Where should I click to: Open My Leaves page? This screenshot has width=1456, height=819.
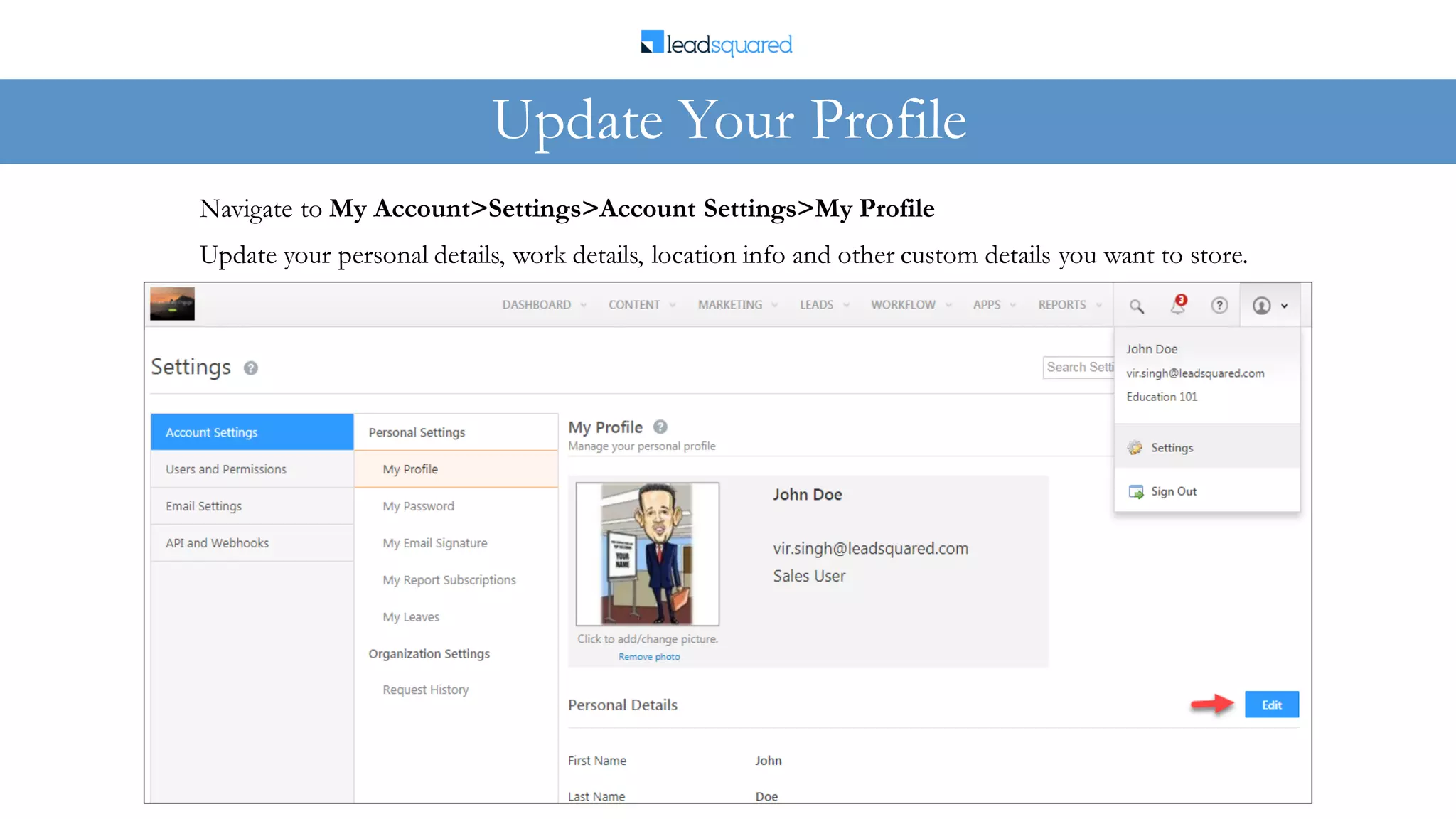tap(411, 617)
